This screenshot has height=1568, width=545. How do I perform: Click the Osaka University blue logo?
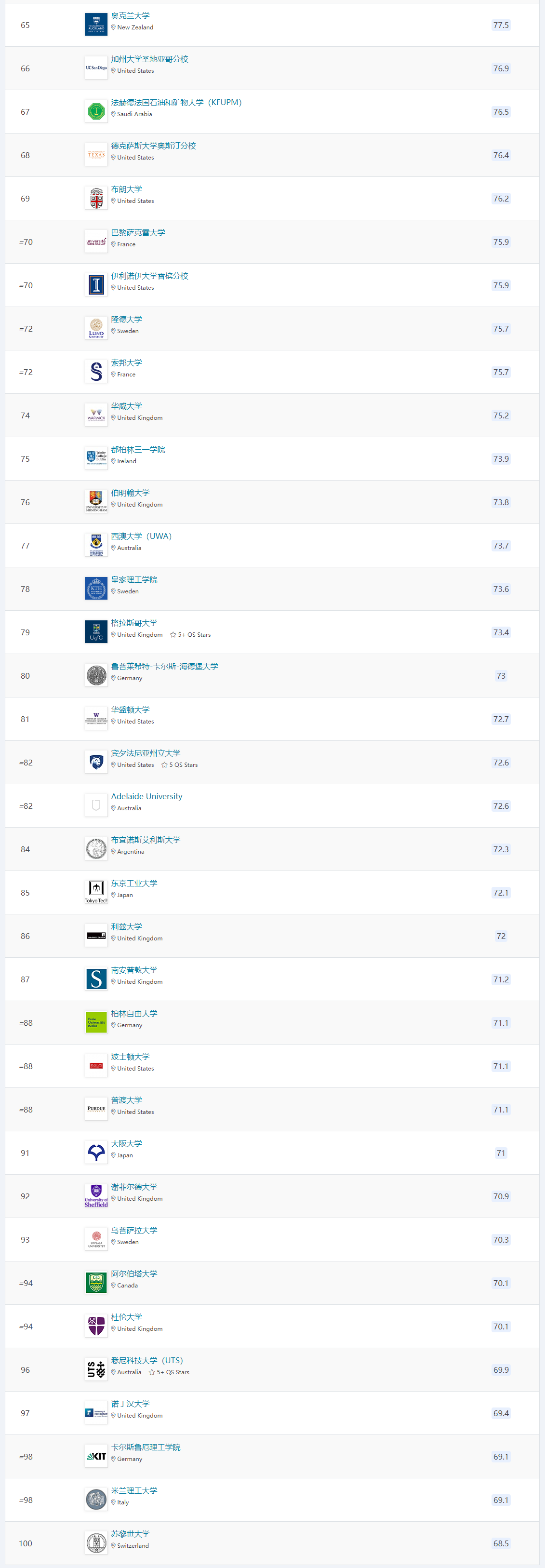pos(96,1153)
